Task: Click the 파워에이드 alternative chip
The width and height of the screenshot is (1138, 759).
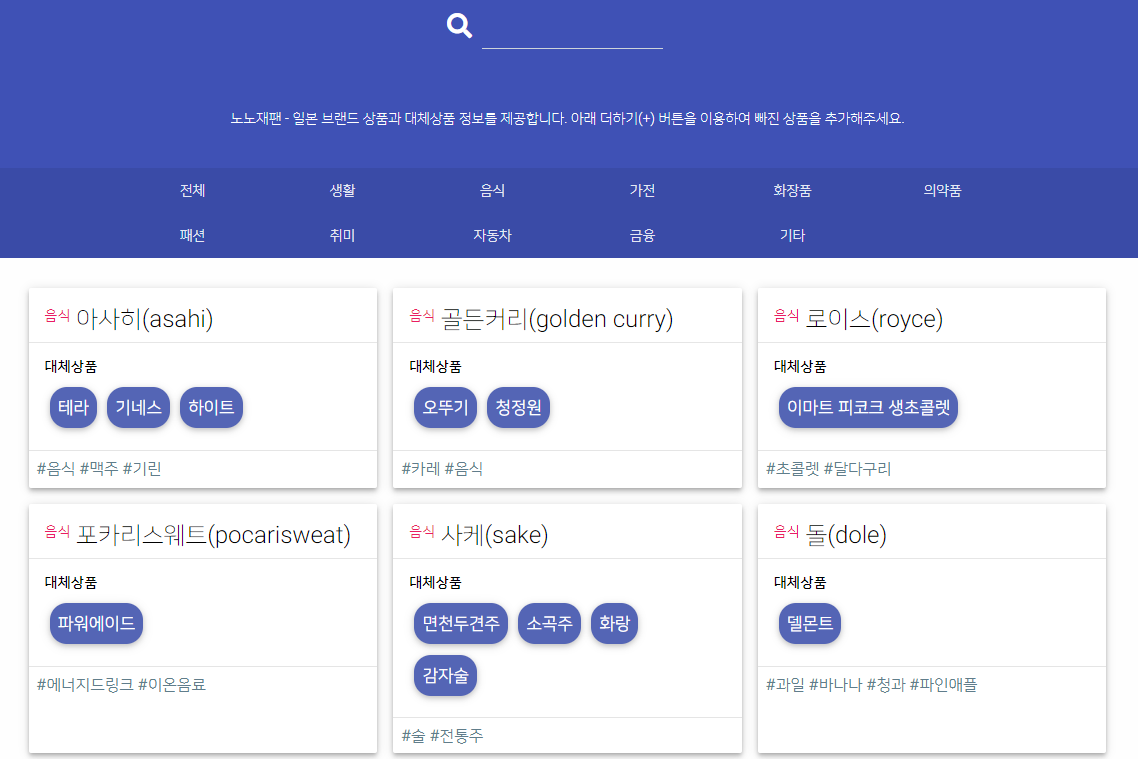Action: click(97, 623)
